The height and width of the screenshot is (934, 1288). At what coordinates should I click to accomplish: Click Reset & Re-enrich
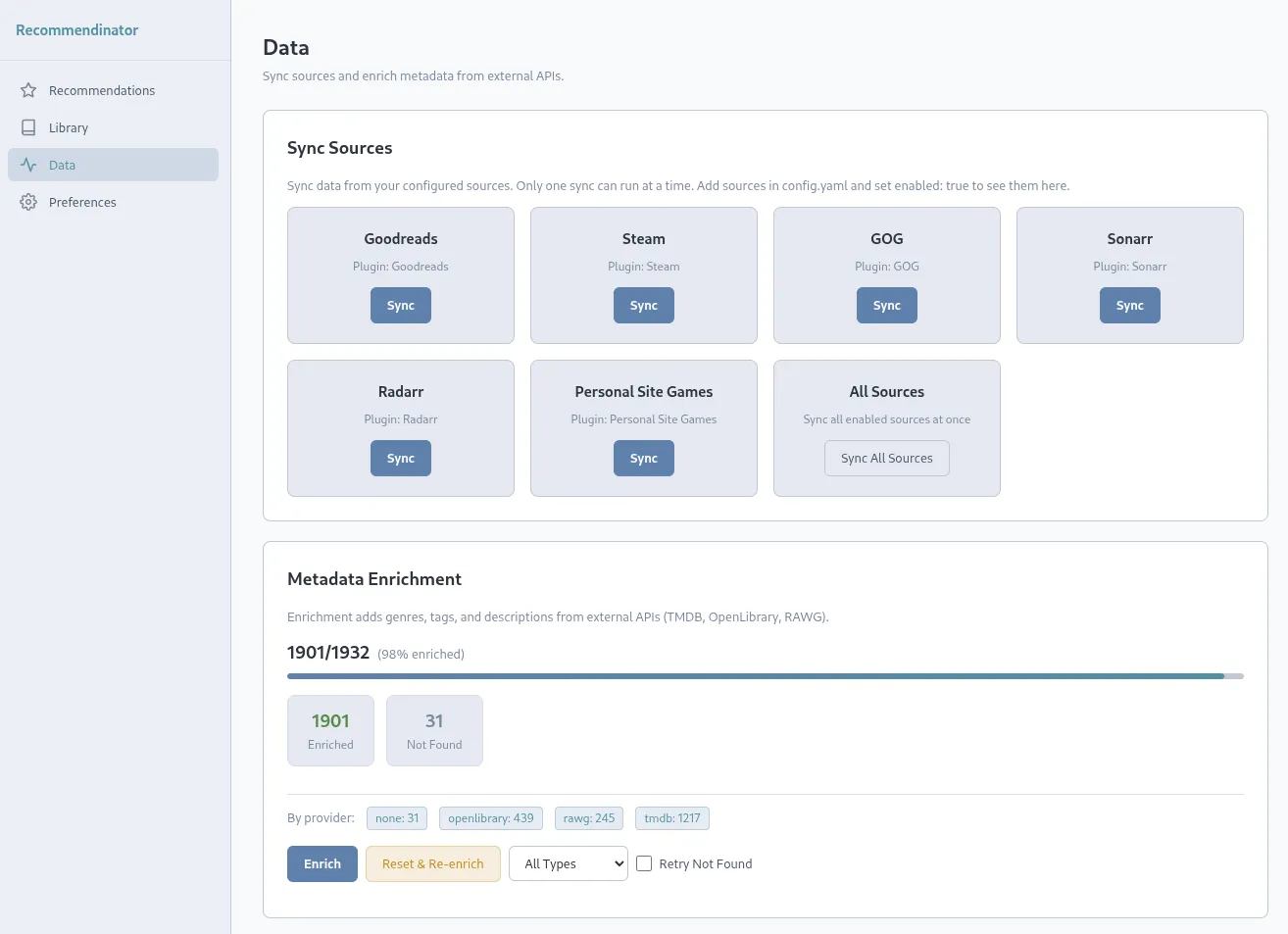click(433, 863)
